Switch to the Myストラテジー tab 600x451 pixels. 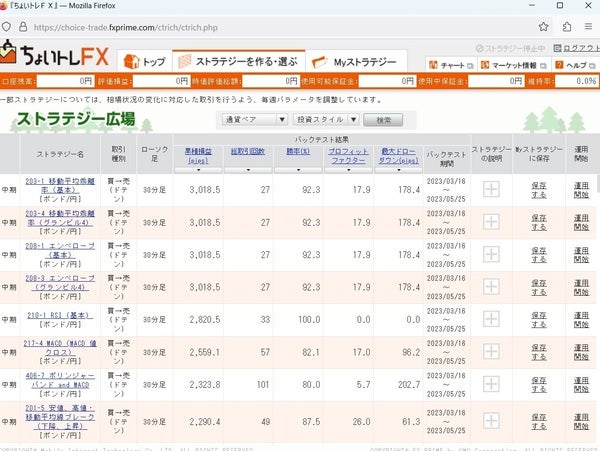(x=356, y=62)
